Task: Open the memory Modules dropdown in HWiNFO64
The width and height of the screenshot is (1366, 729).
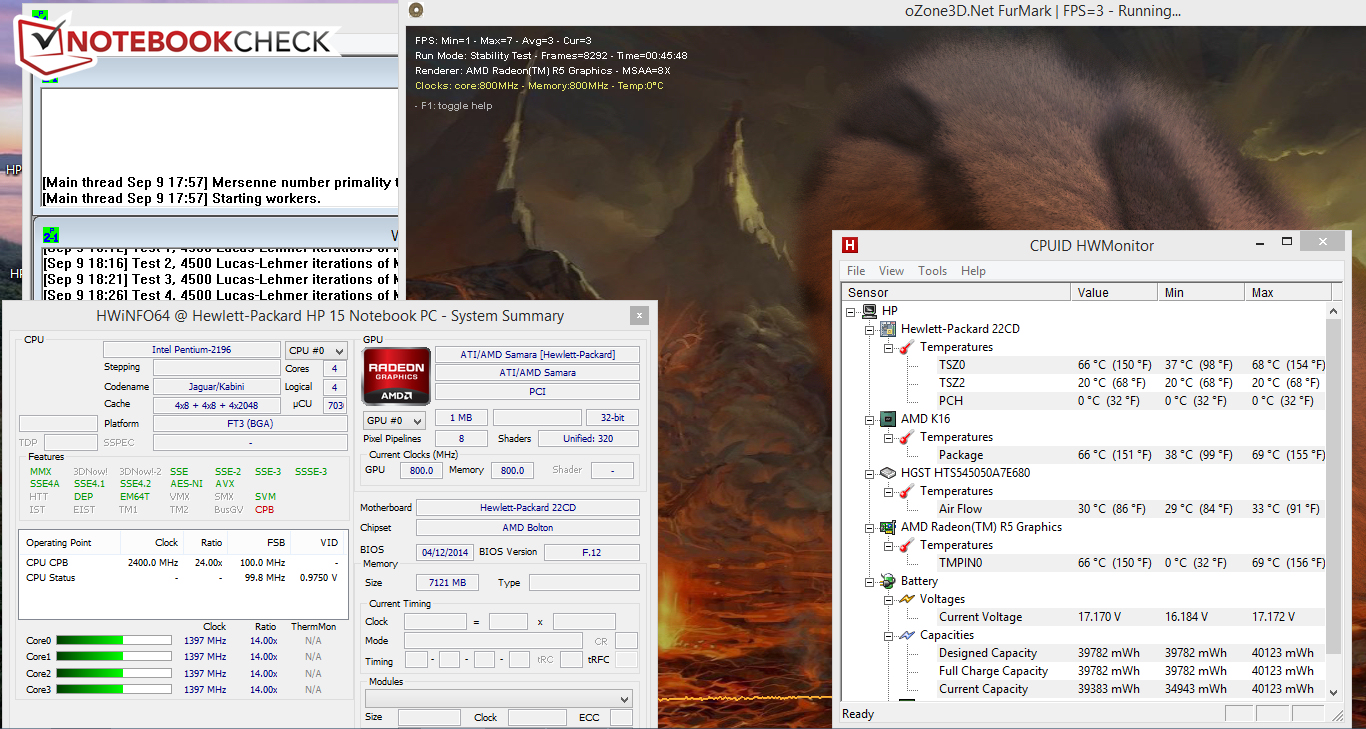Action: [x=498, y=698]
